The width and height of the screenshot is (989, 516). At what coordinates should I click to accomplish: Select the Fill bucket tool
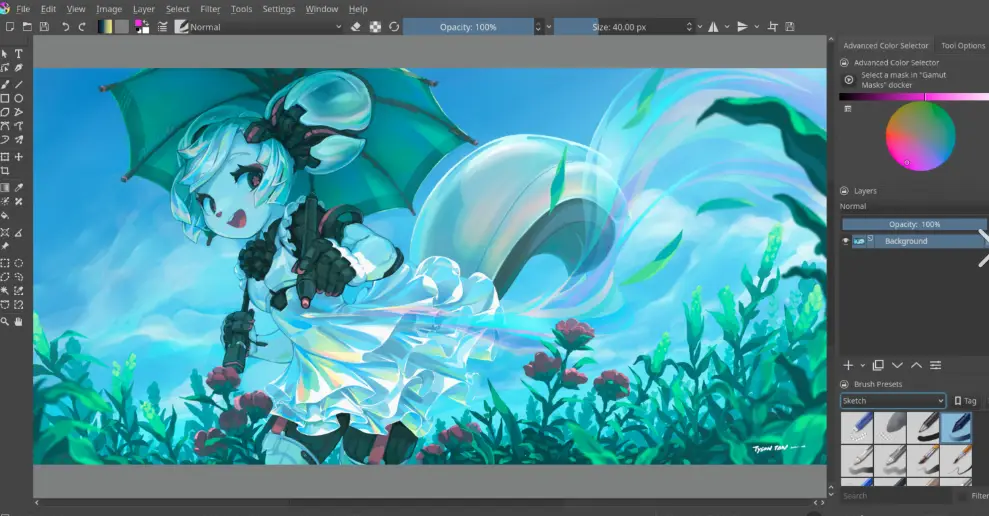point(5,216)
